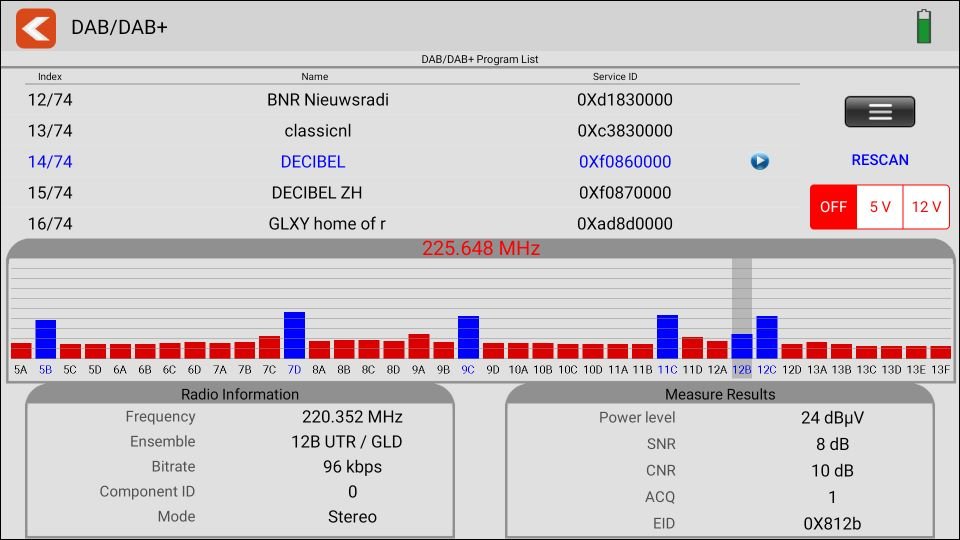
Task: Select channel 7C red bar
Action: (x=269, y=347)
